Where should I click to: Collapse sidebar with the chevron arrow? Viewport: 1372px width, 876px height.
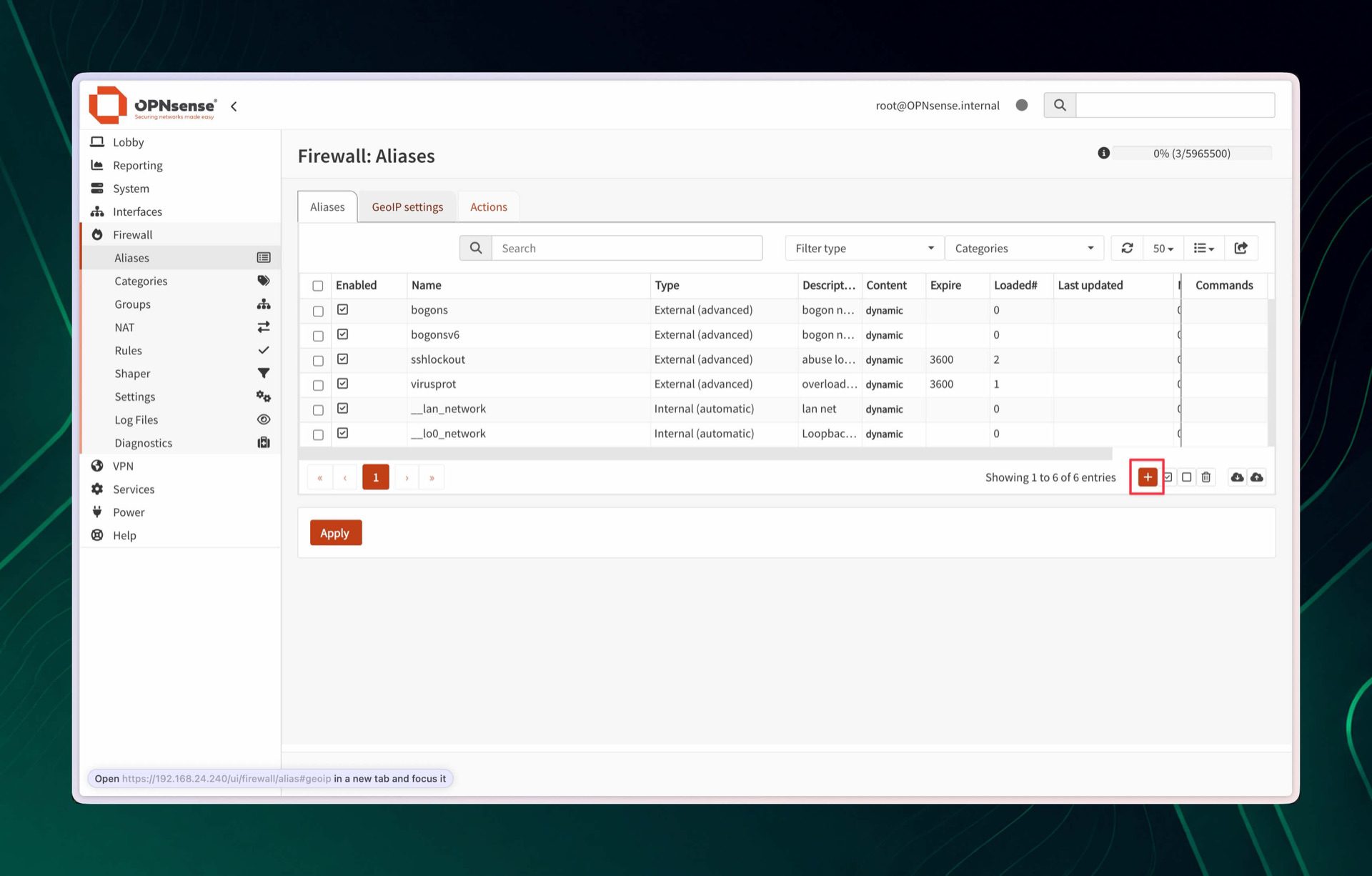pyautogui.click(x=234, y=106)
